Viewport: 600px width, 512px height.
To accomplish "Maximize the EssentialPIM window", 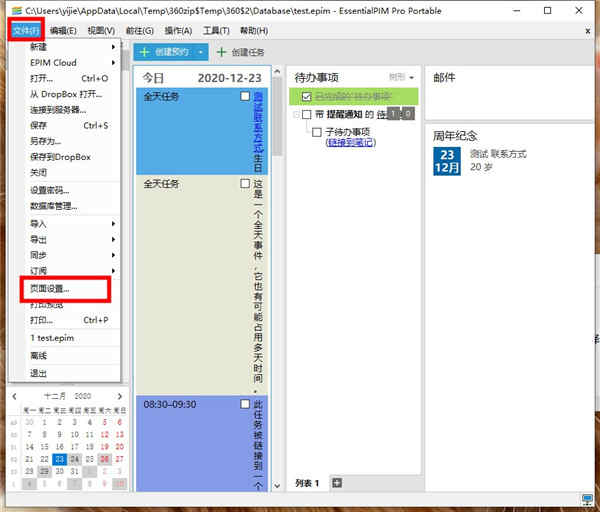I will click(548, 11).
